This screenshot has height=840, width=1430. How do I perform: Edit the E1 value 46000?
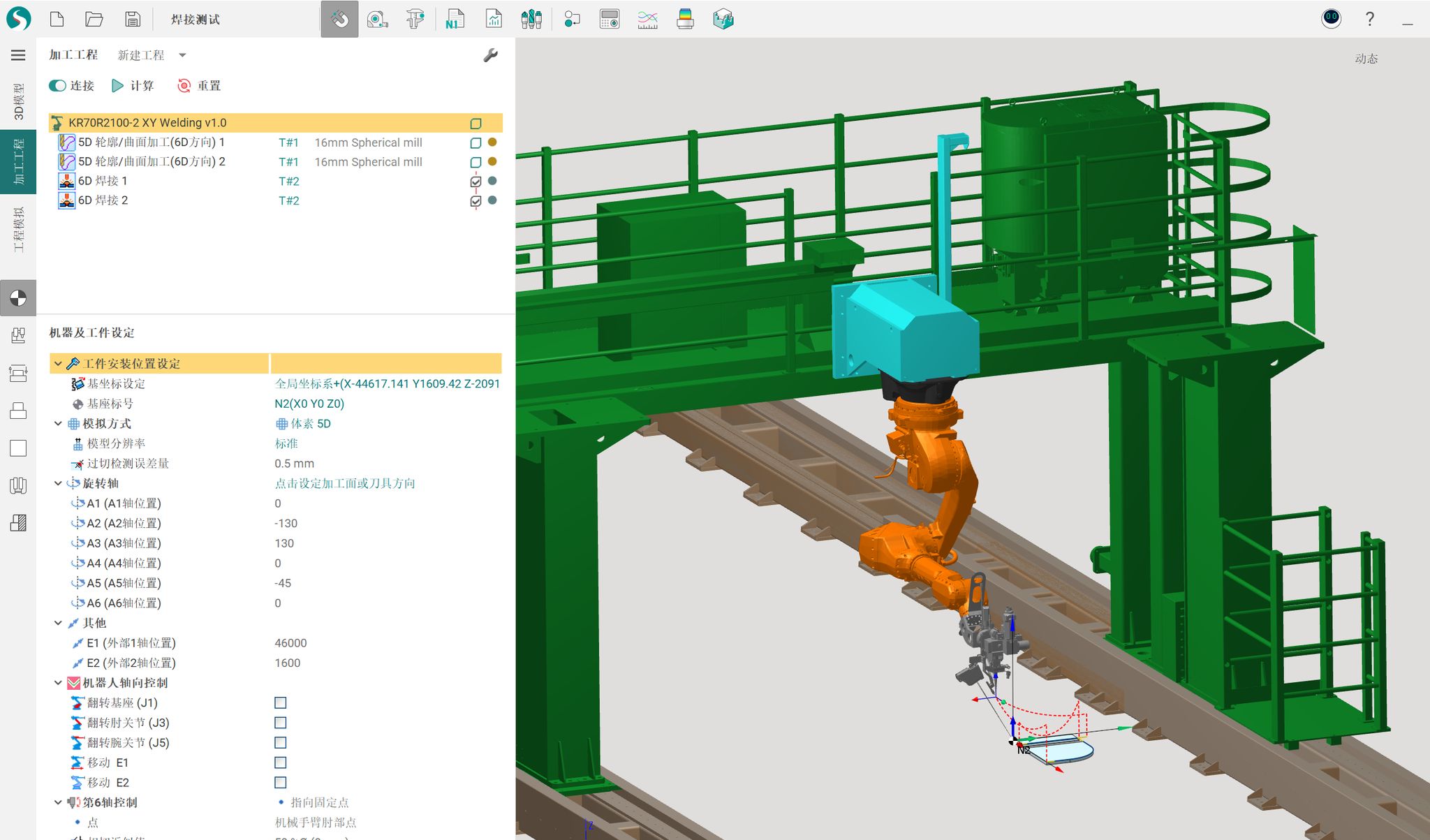290,643
